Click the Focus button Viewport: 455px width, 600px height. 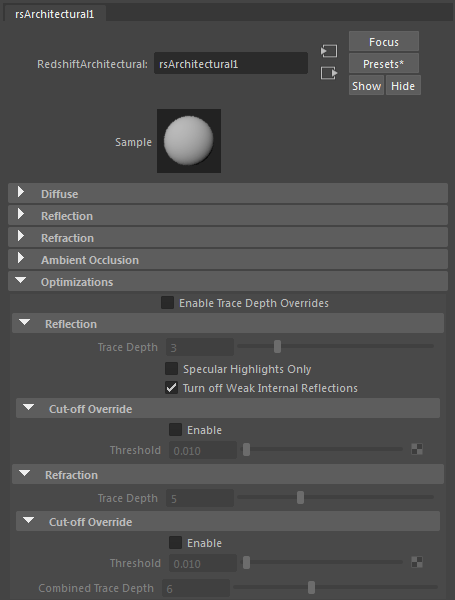384,41
